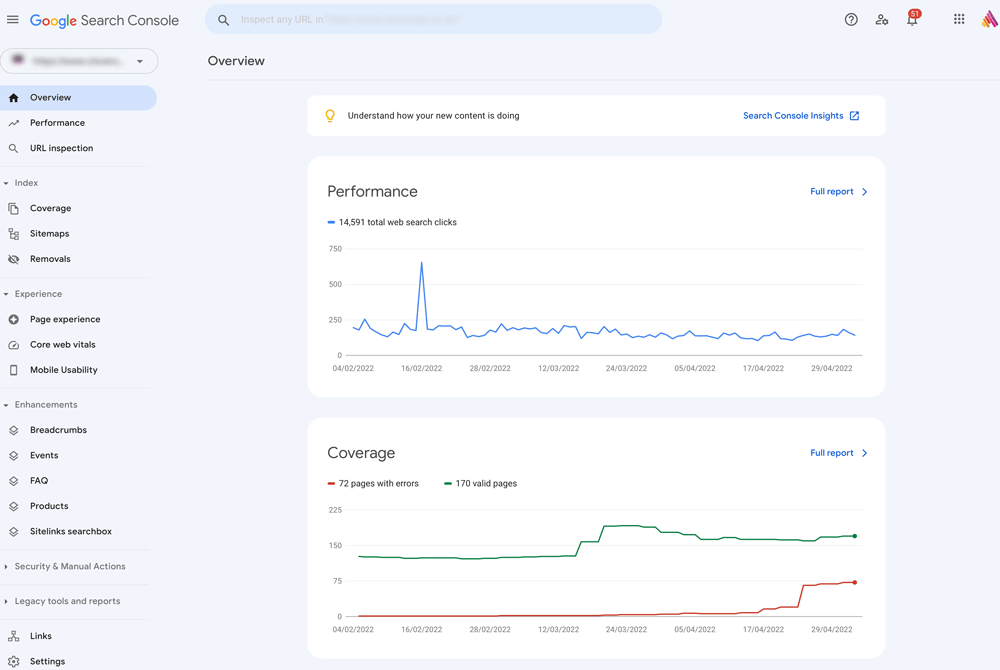
Task: Collapse the Enhancements section
Action: tap(6, 405)
